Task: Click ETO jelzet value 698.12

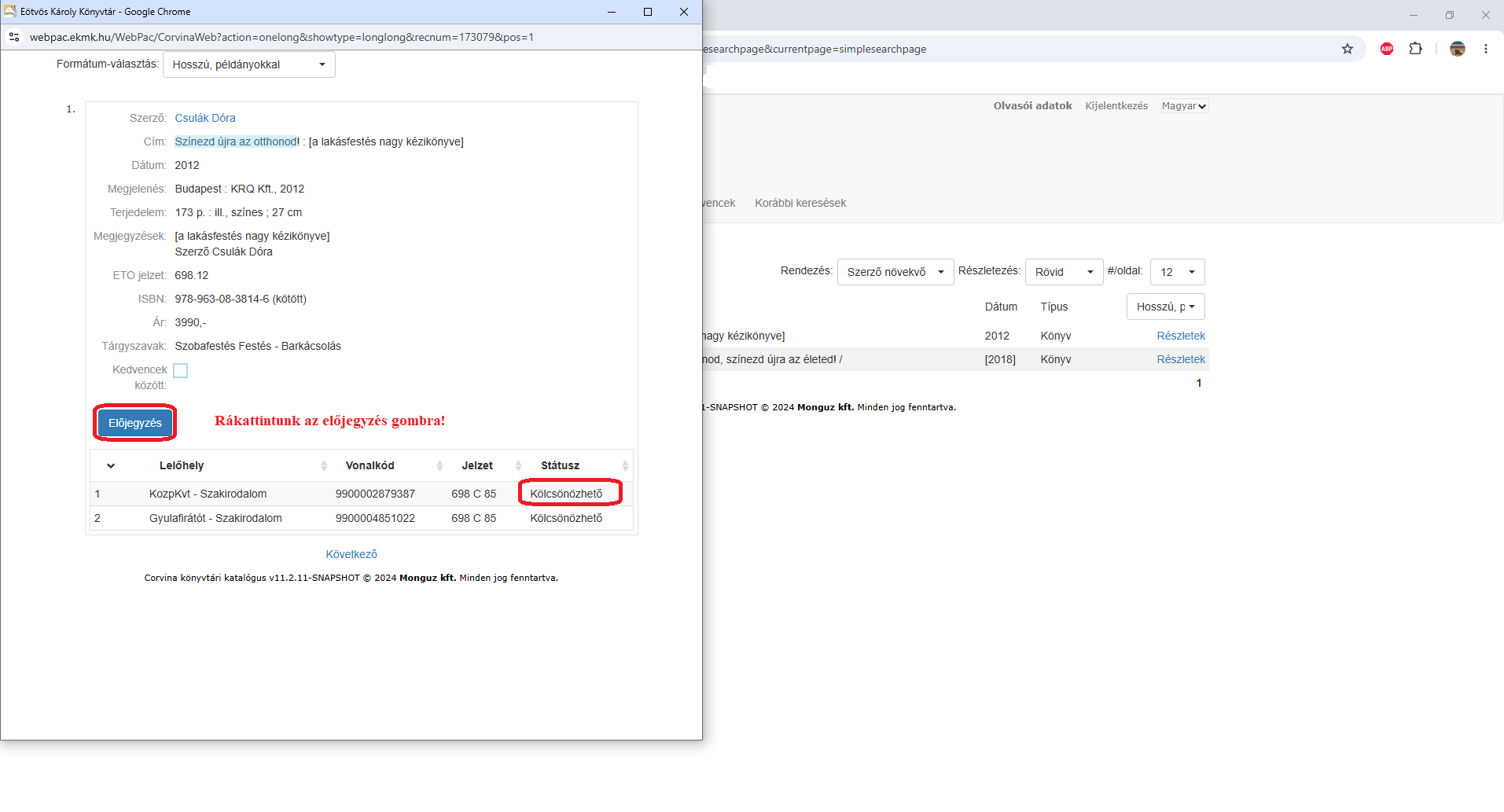Action: point(192,275)
